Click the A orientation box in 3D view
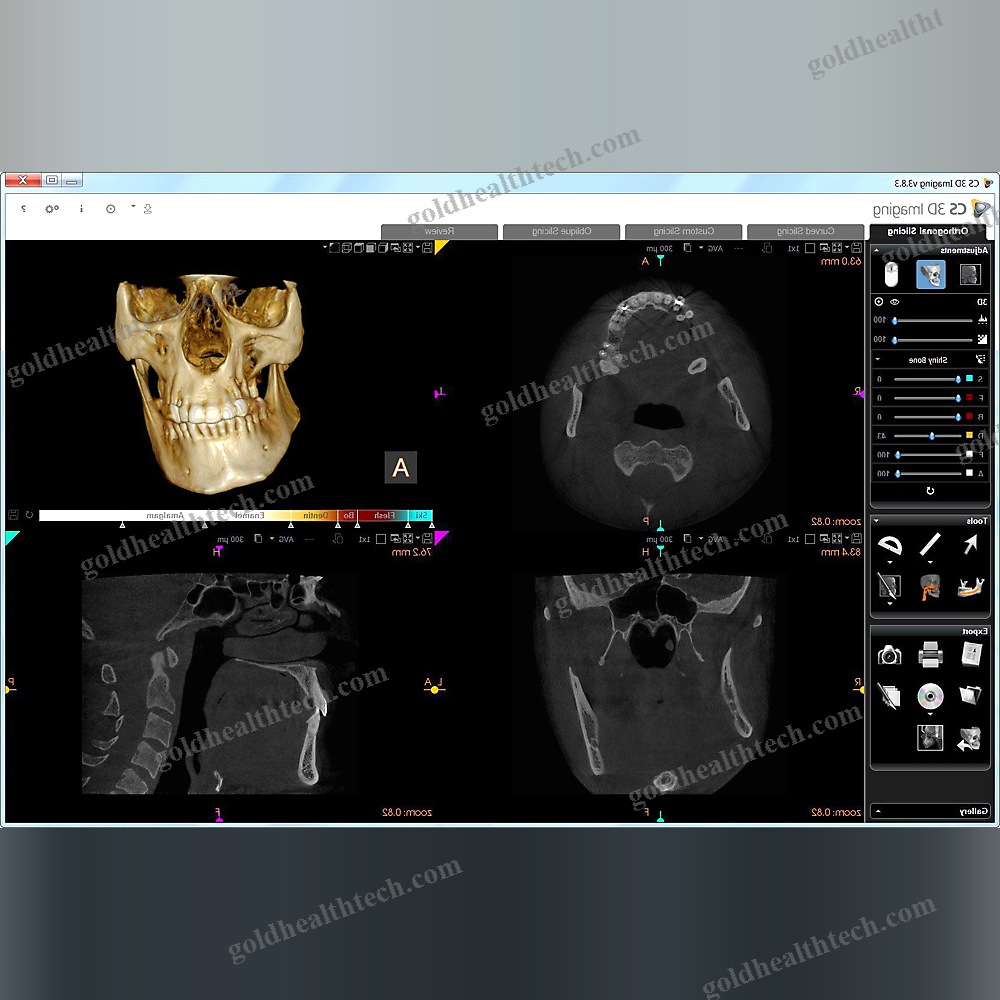1000x1000 pixels. [x=401, y=467]
